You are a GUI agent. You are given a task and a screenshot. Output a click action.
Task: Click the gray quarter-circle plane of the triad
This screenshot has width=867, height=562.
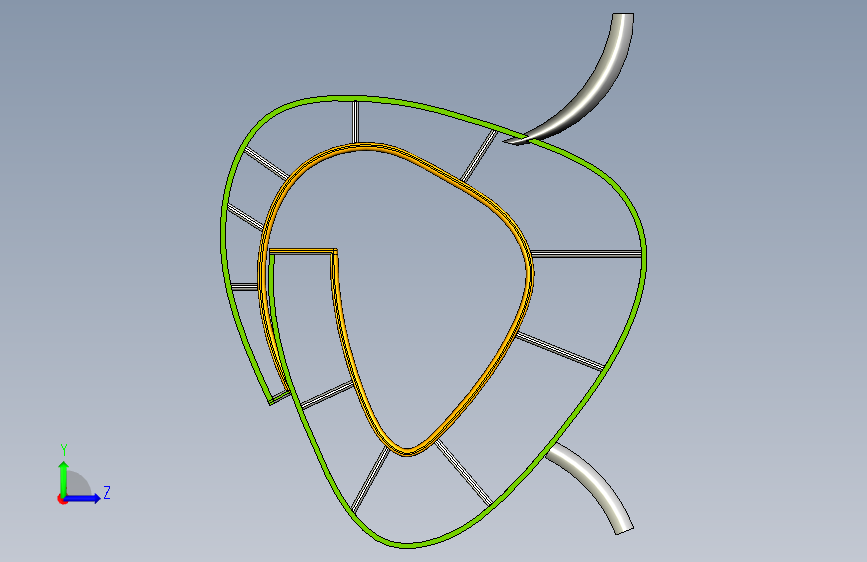[79, 485]
